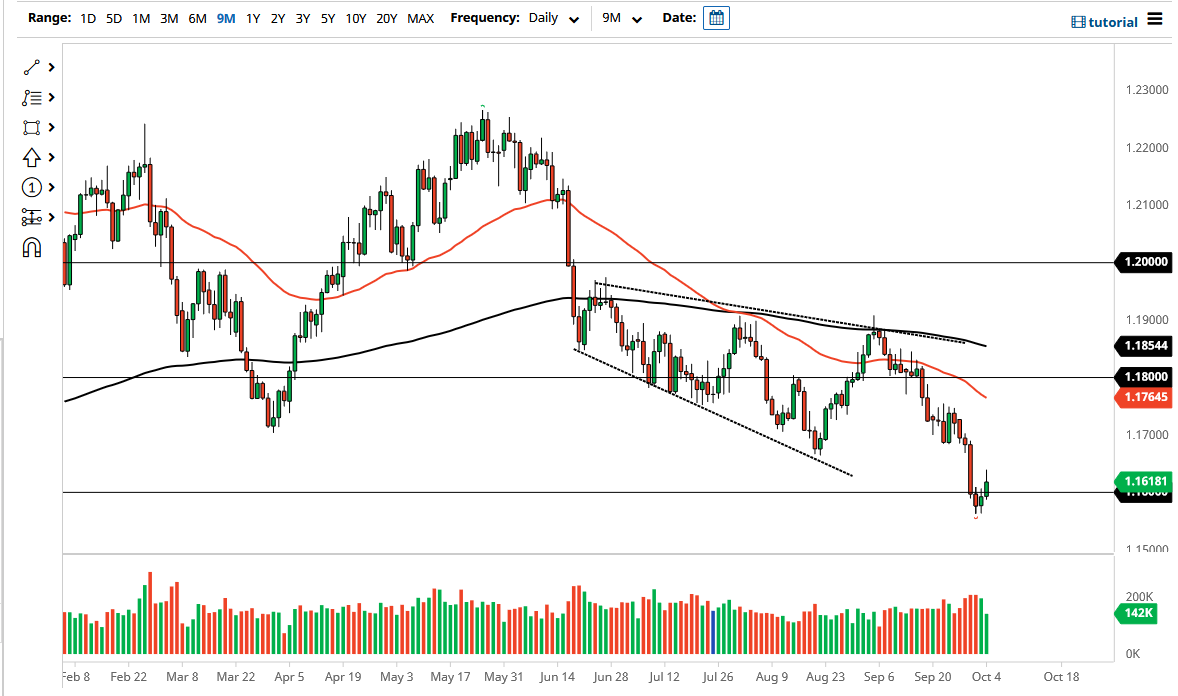Viewport: 1178px width, 696px height.
Task: Set range to 1D
Action: point(88,18)
